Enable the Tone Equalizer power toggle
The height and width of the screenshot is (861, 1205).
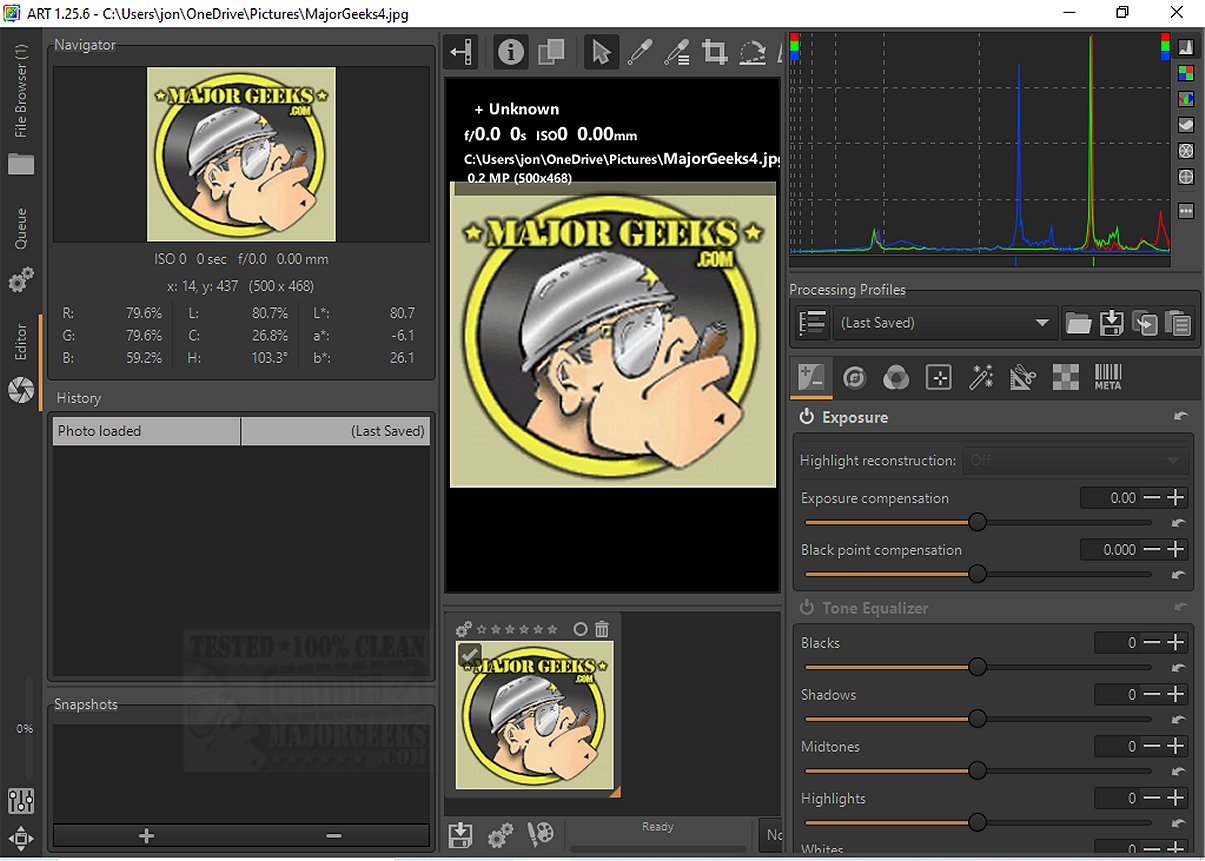(x=806, y=608)
